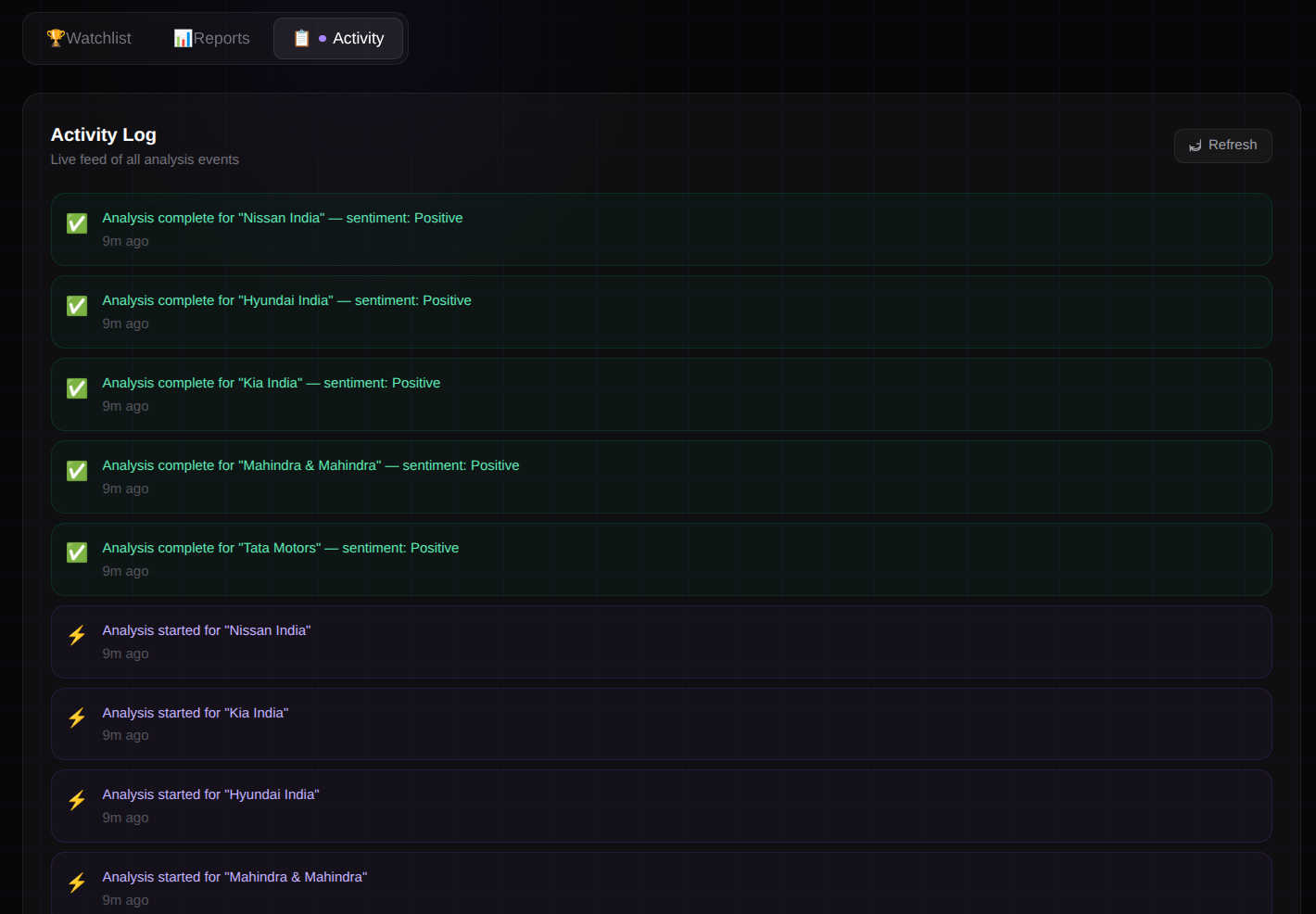1316x914 pixels.
Task: Click '9m ago' under Tata Motors complete
Action: [x=125, y=571]
